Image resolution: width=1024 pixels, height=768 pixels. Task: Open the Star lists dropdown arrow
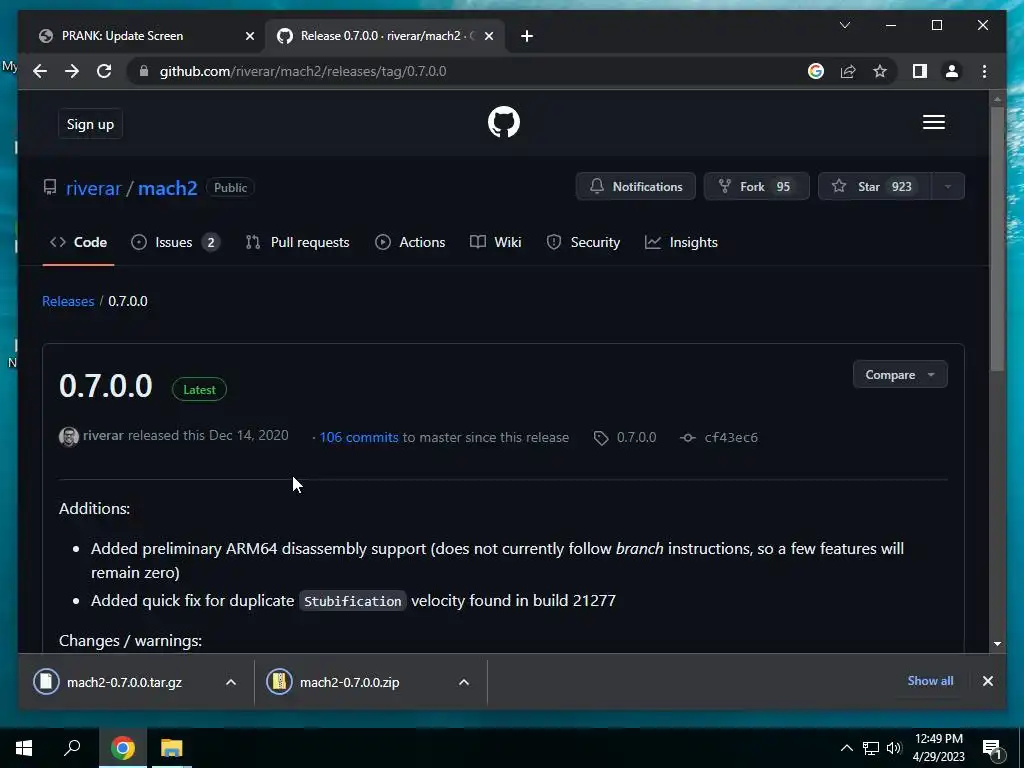click(947, 187)
